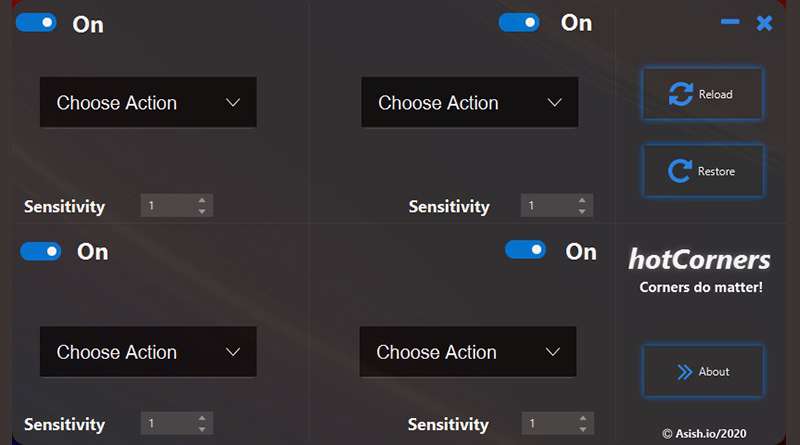Expand bottom-right Choose Action dropdown
The image size is (800, 445).
point(468,352)
